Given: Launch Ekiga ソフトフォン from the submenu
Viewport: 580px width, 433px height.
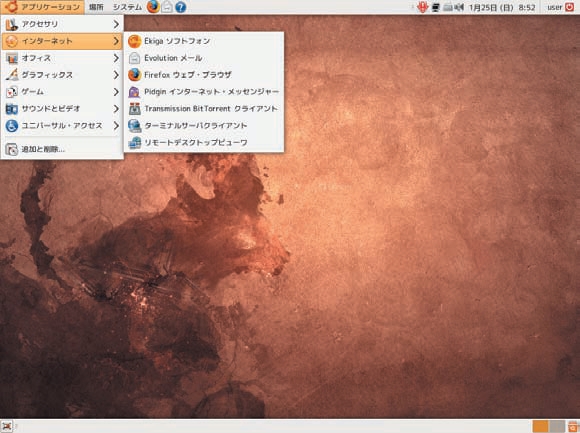Looking at the screenshot, I should click(204, 41).
